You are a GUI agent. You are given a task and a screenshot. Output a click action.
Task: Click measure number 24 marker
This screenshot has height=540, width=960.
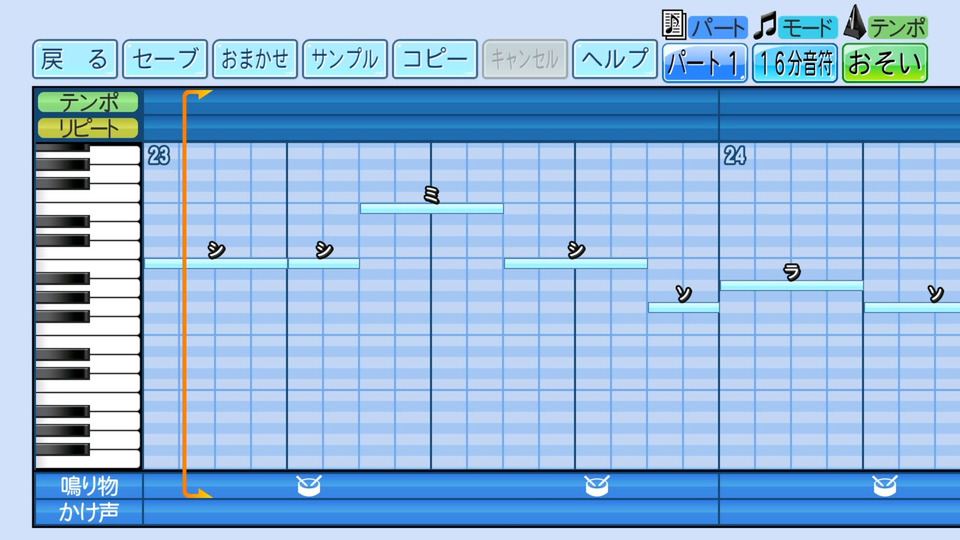click(x=735, y=156)
